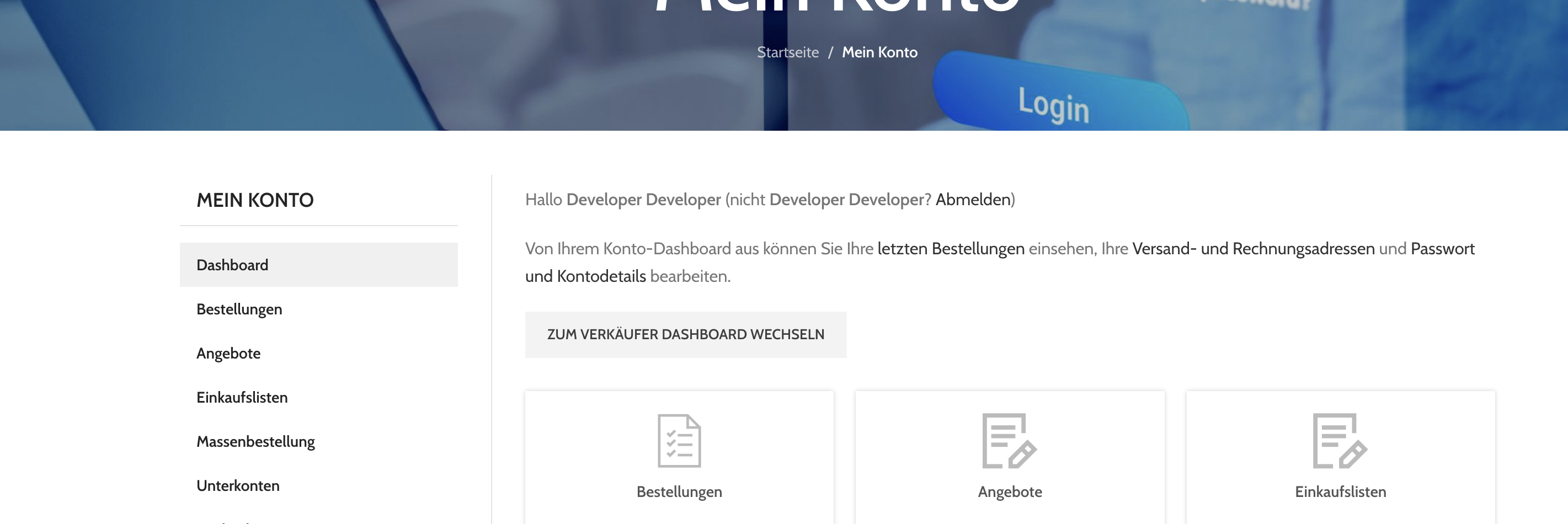This screenshot has width=1568, height=524.
Task: Click the Einkaufslisten card label
Action: pos(1340,492)
